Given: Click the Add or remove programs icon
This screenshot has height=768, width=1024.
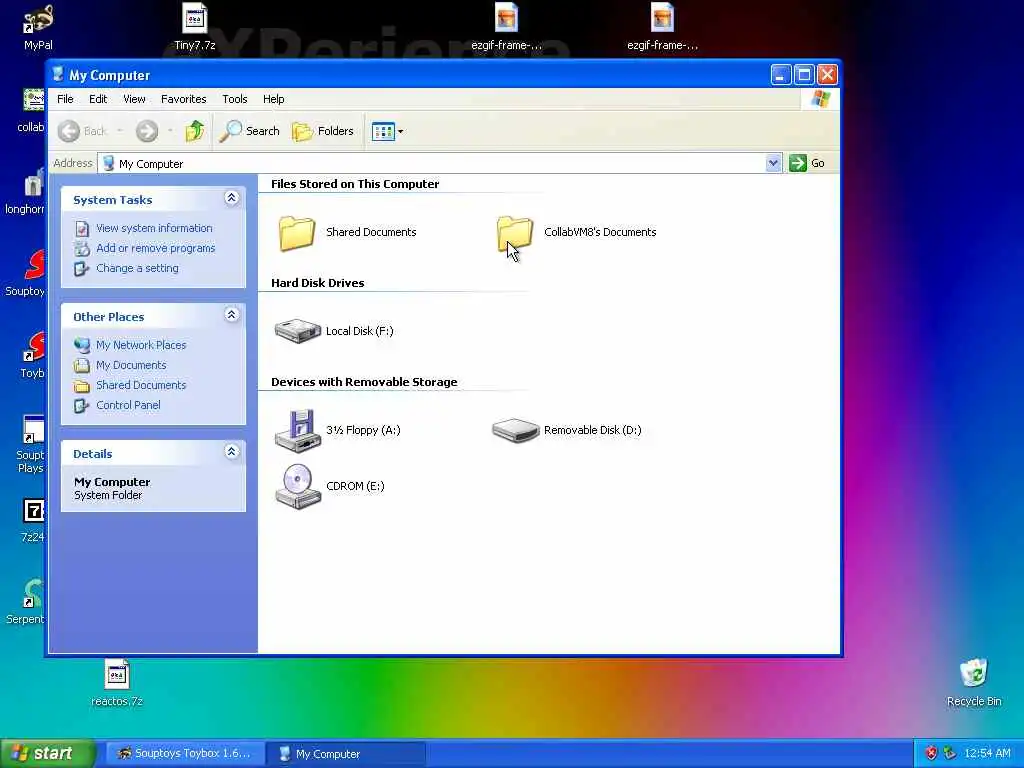Looking at the screenshot, I should (x=82, y=248).
